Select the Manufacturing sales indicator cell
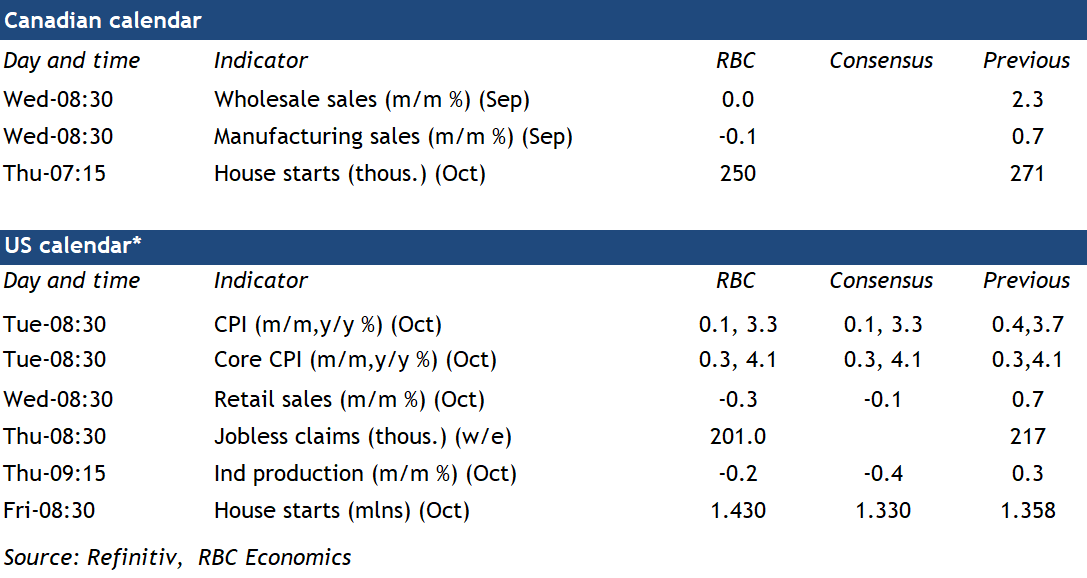 coord(393,137)
